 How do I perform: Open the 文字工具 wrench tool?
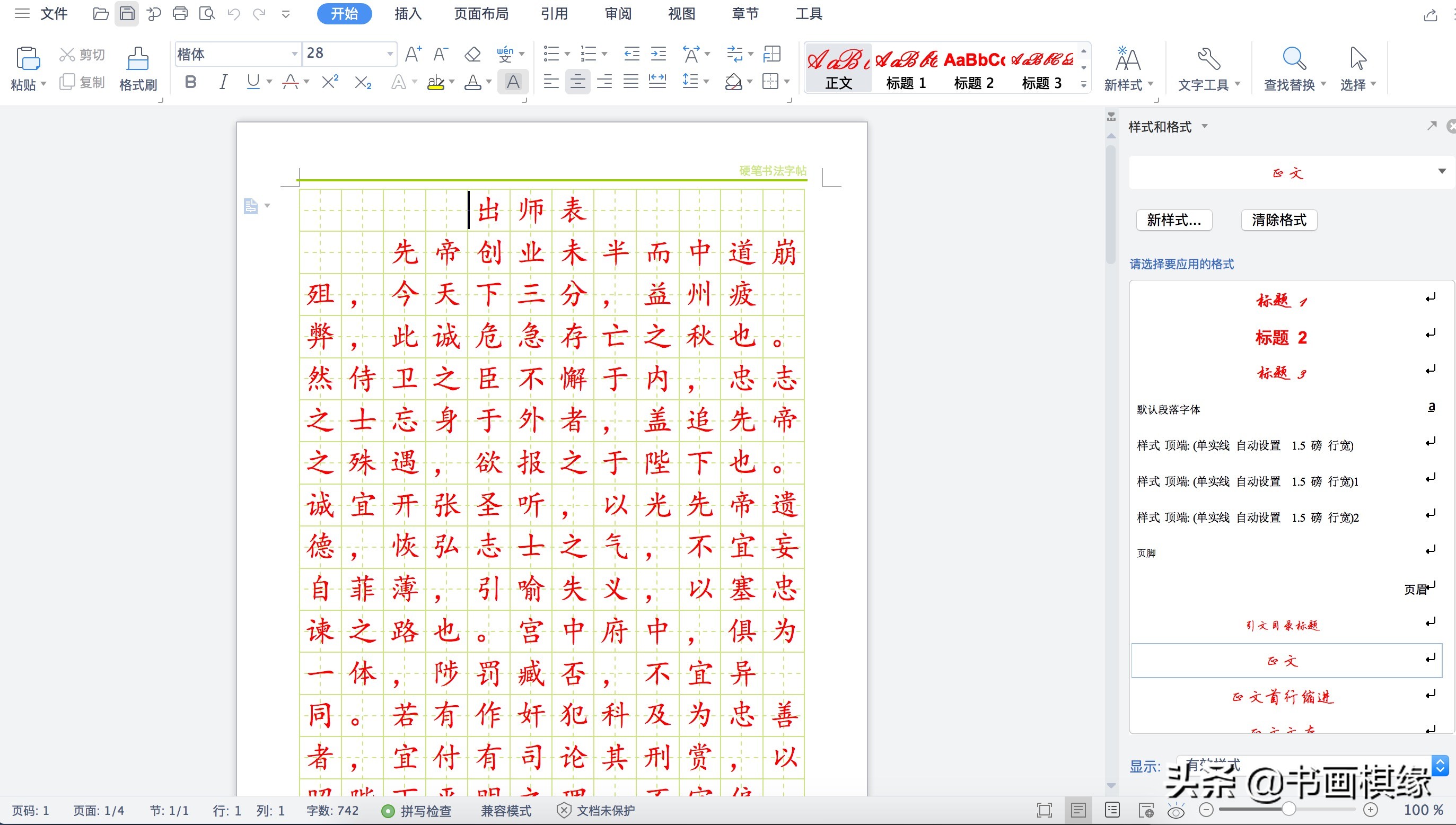point(1209,69)
